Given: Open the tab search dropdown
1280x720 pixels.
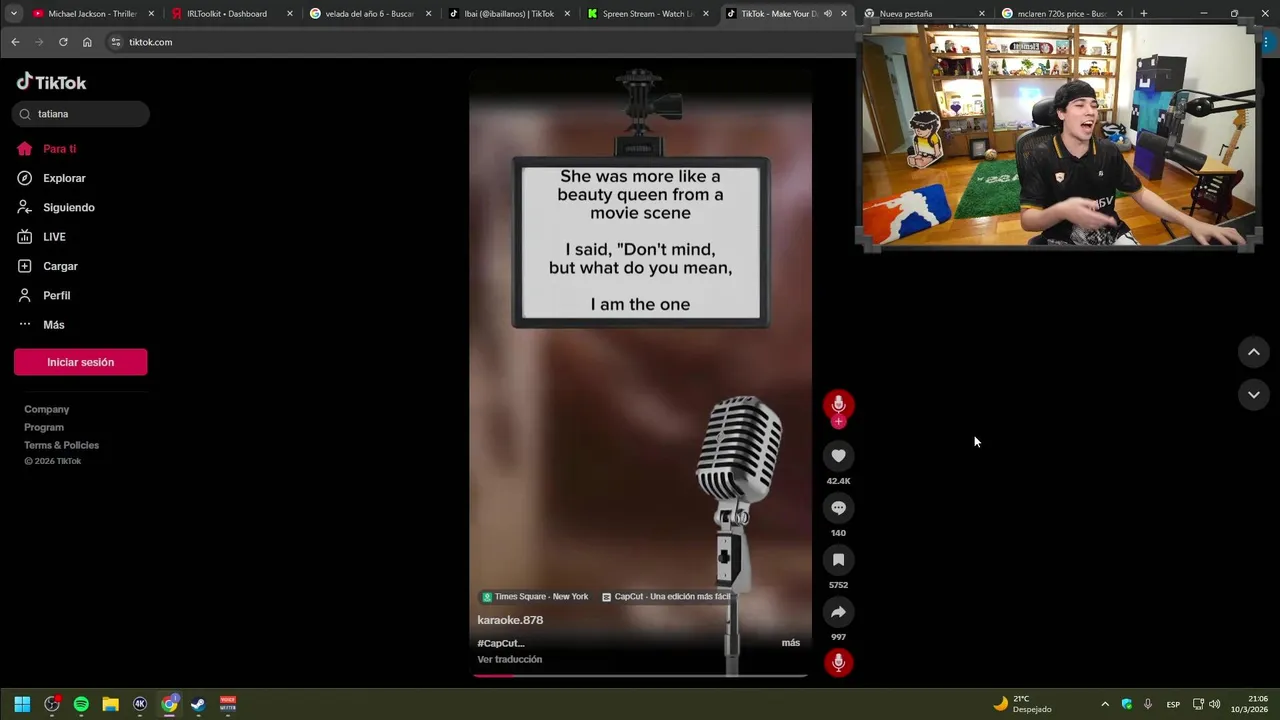Looking at the screenshot, I should point(13,14).
